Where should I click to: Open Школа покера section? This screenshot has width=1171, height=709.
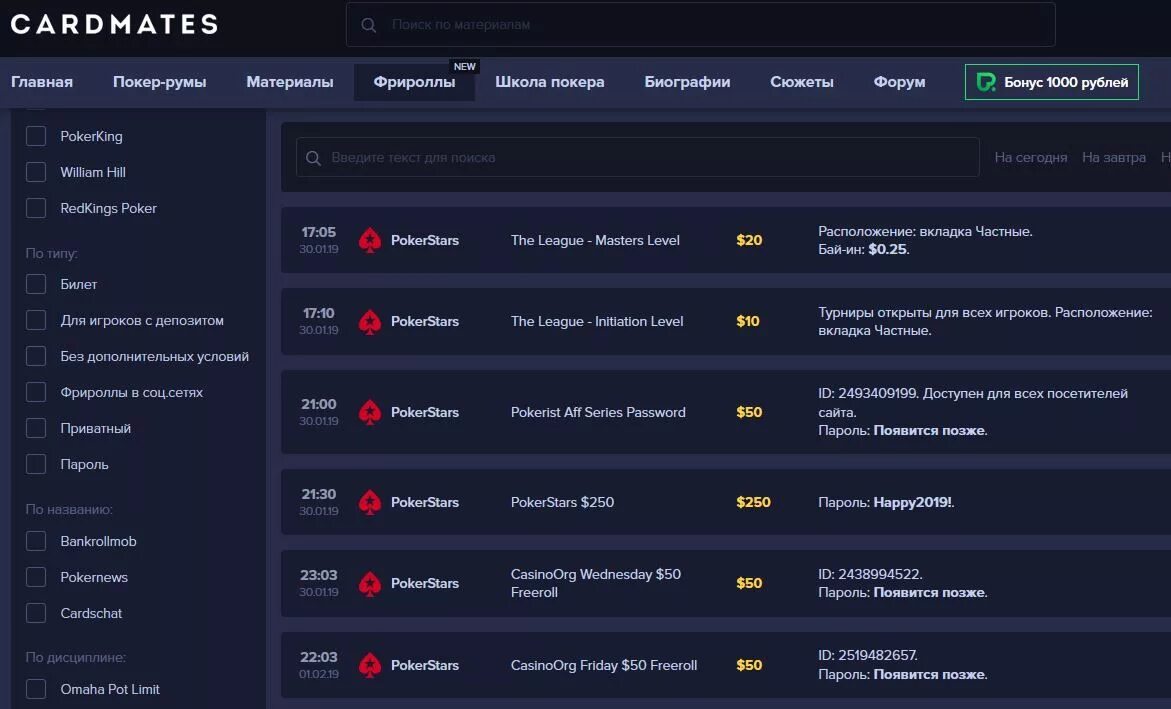(550, 82)
